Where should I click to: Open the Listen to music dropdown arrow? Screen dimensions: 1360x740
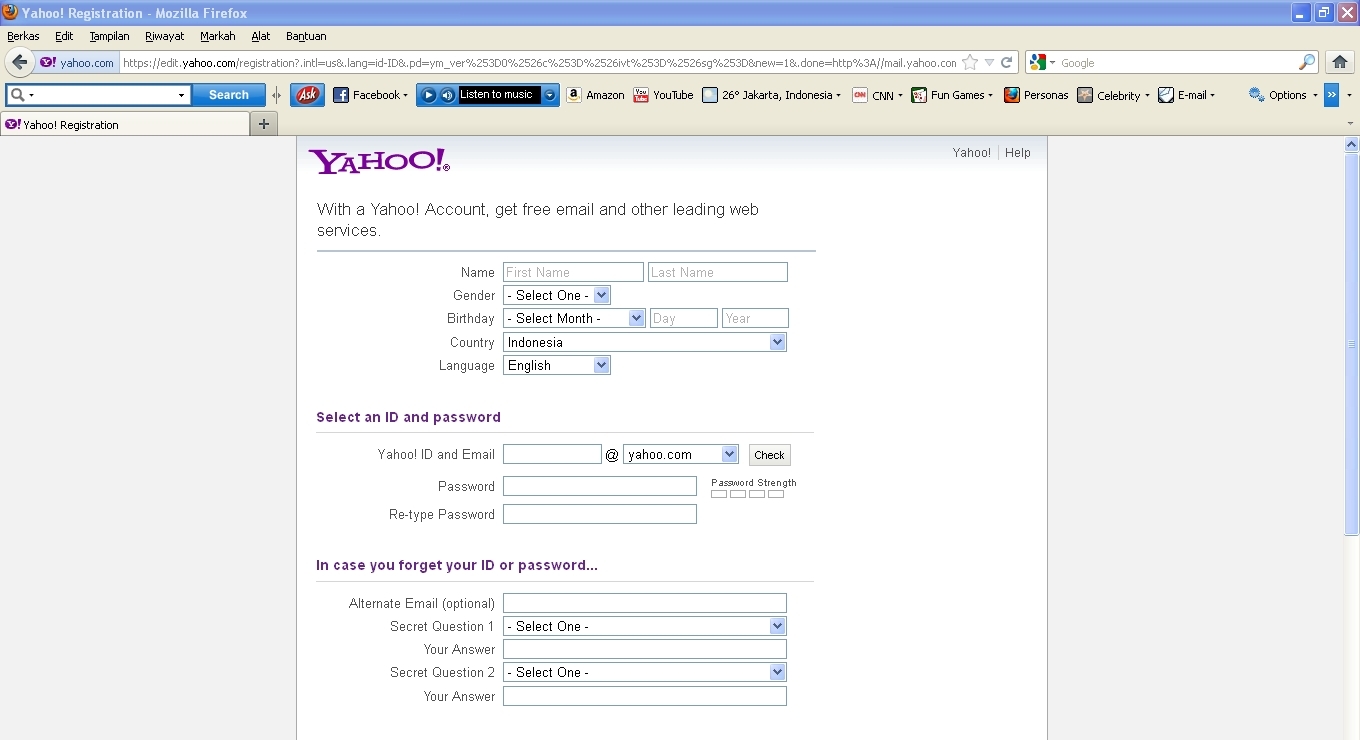coord(549,95)
